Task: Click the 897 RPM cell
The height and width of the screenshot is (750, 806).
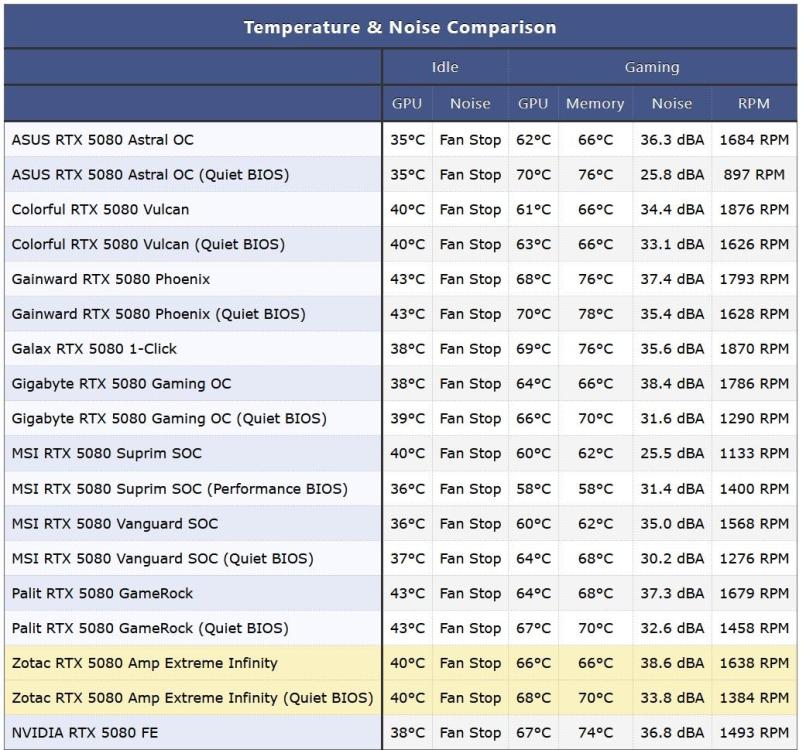Action: point(753,175)
